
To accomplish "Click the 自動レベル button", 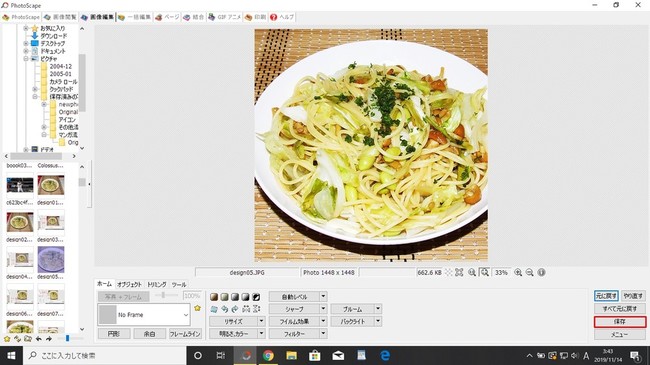I will 294,297.
